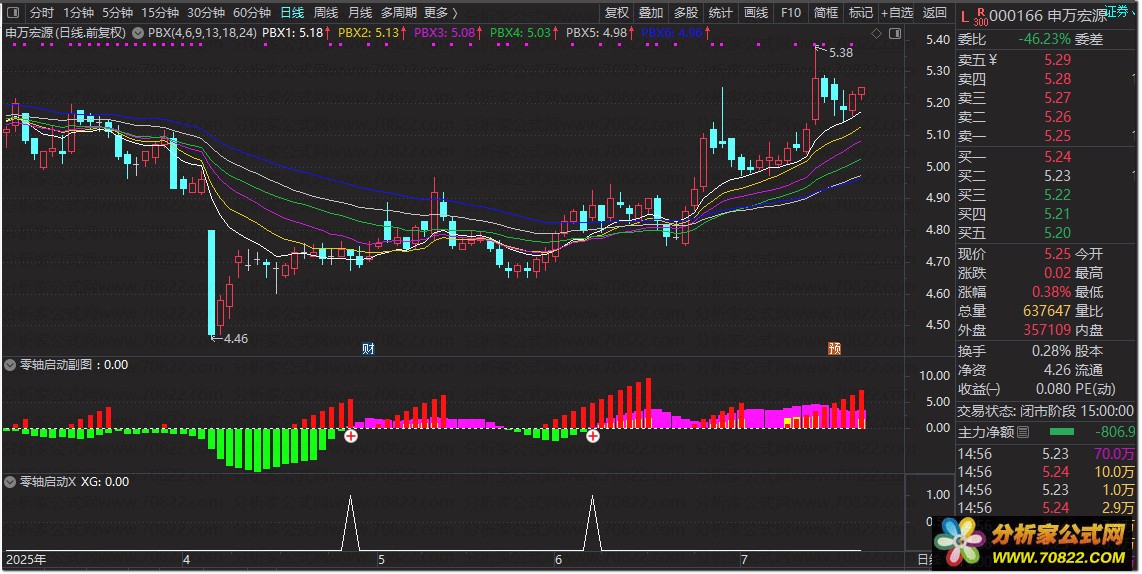Click the 5.38 high price label
This screenshot has height=574, width=1142.
[841, 52]
